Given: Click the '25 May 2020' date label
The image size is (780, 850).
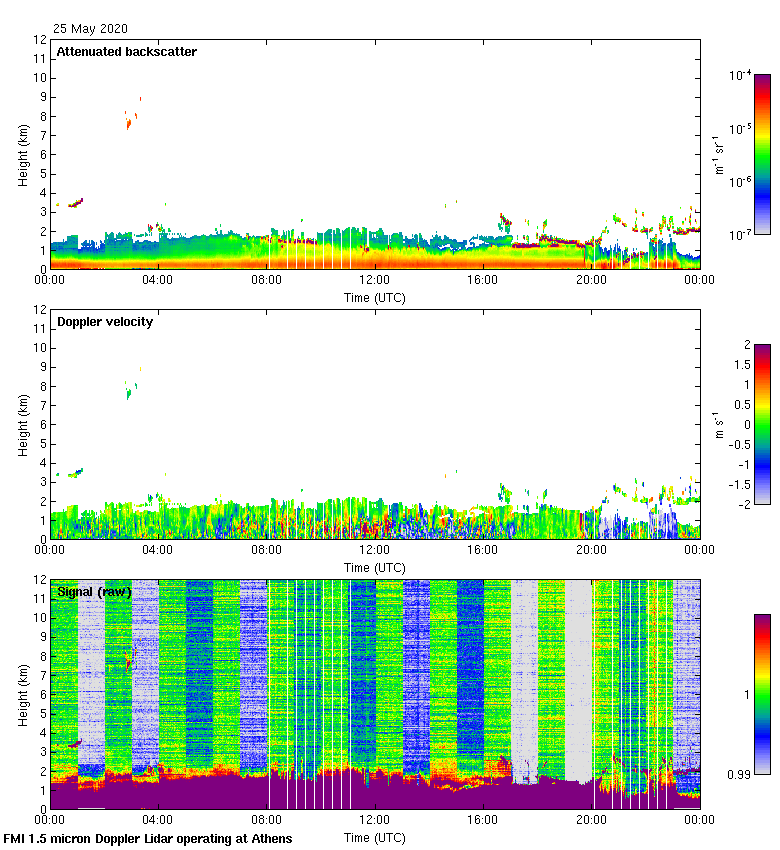Looking at the screenshot, I should tap(91, 29).
